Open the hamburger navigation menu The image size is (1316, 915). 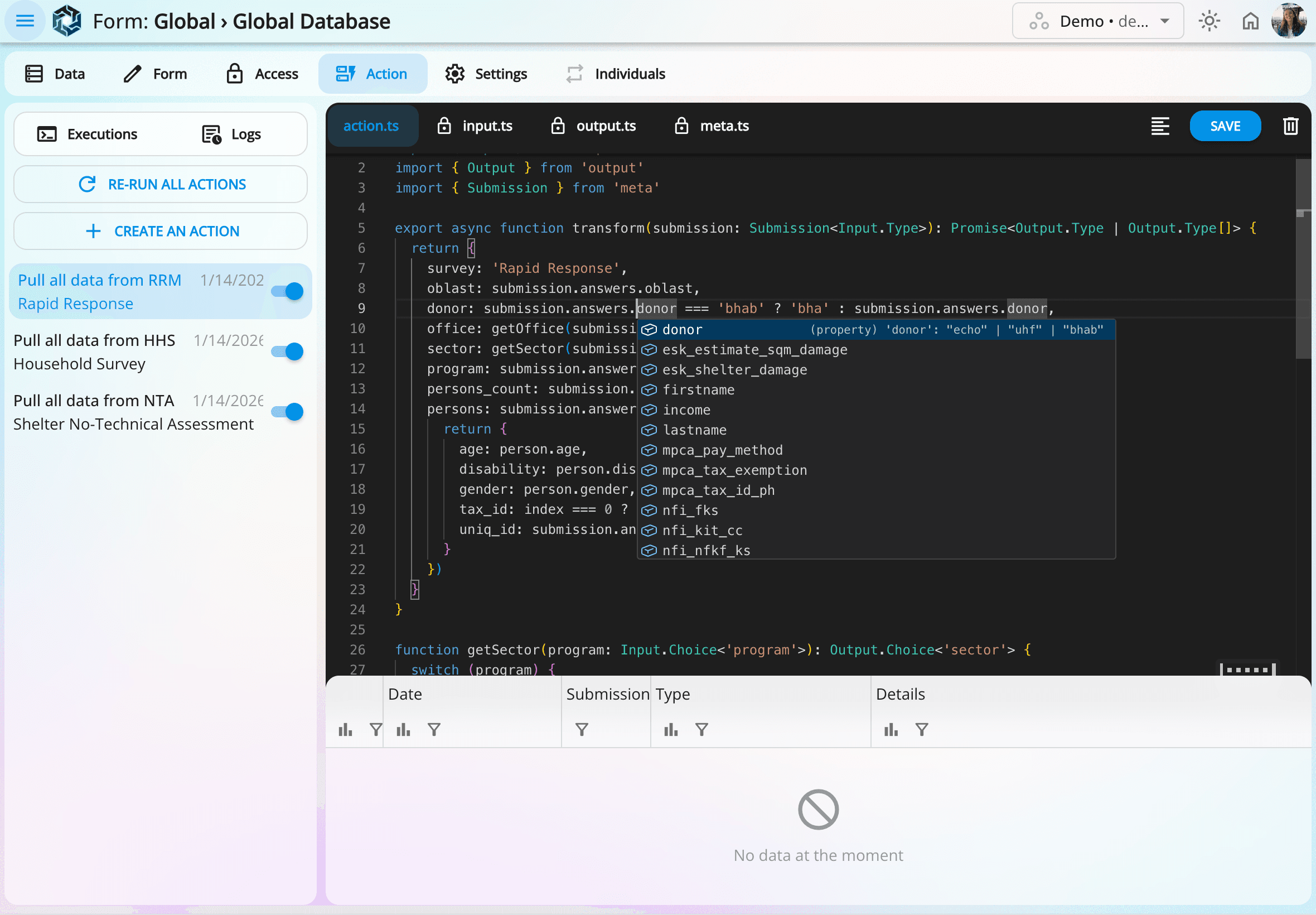24,21
